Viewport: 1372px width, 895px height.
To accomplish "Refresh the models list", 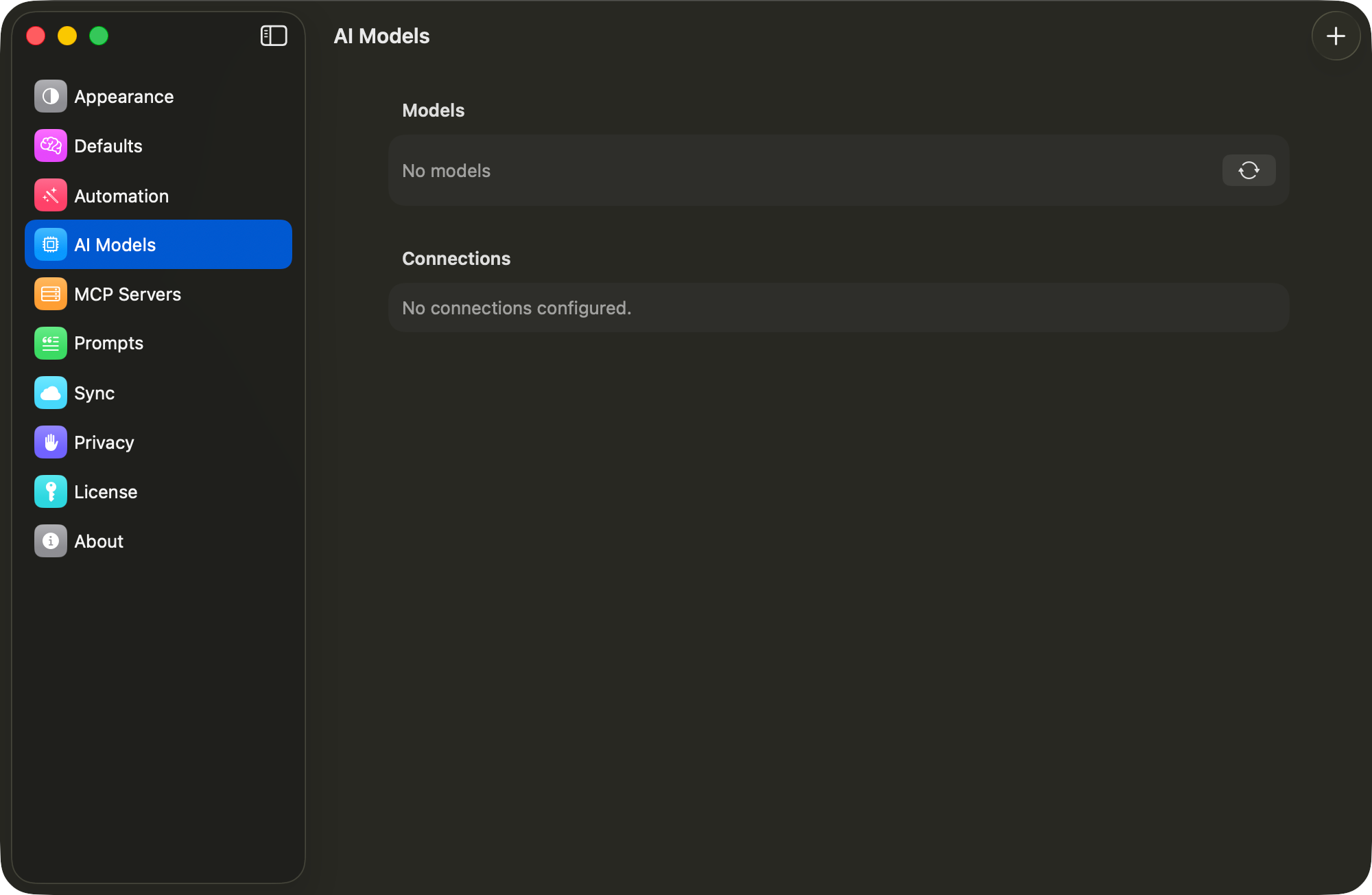I will pos(1249,170).
